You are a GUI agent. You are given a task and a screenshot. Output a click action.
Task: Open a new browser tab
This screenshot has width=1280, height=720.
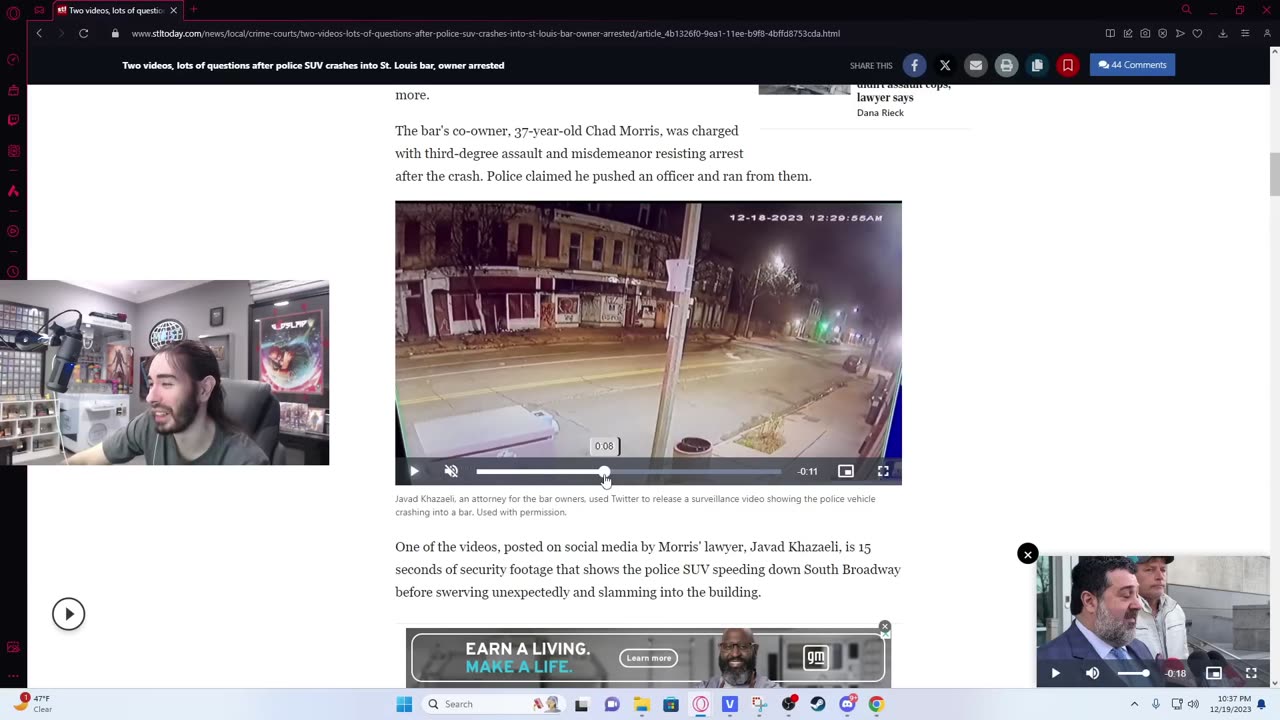193,10
